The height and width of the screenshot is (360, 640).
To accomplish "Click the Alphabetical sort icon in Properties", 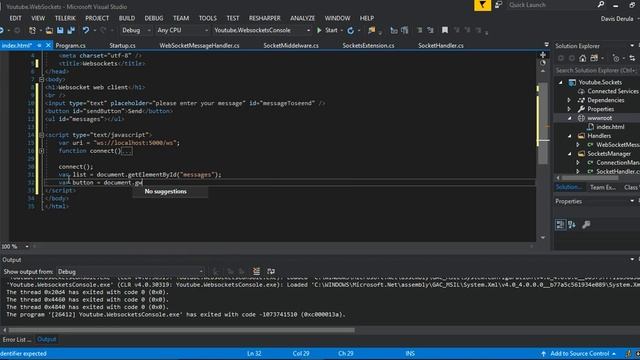I will click(x=572, y=224).
